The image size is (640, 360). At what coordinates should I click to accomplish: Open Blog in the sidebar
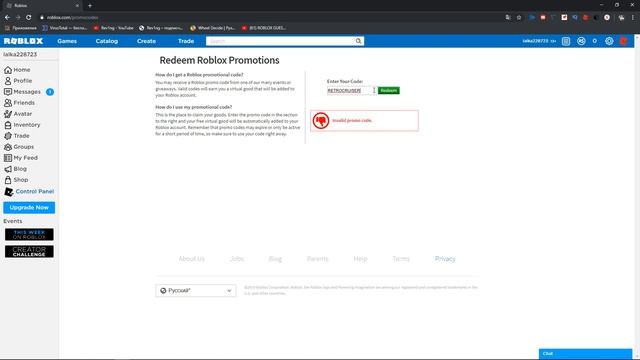pyautogui.click(x=16, y=169)
